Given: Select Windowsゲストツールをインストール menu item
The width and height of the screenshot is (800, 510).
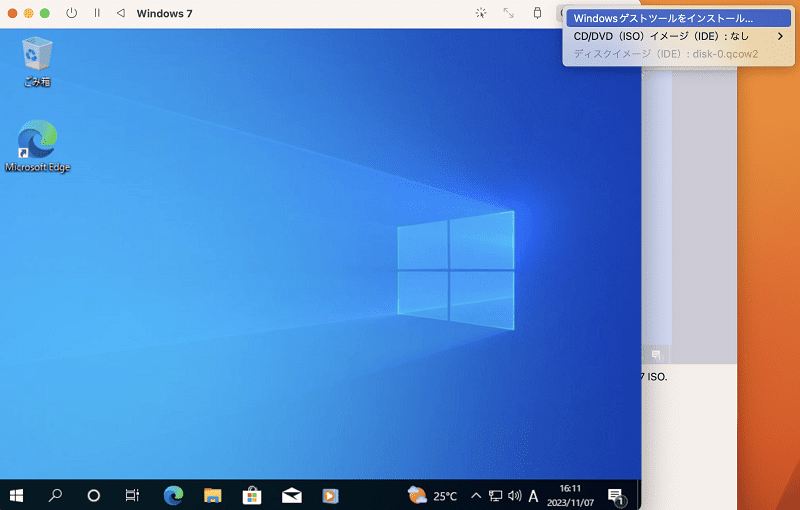Looking at the screenshot, I should 679,18.
